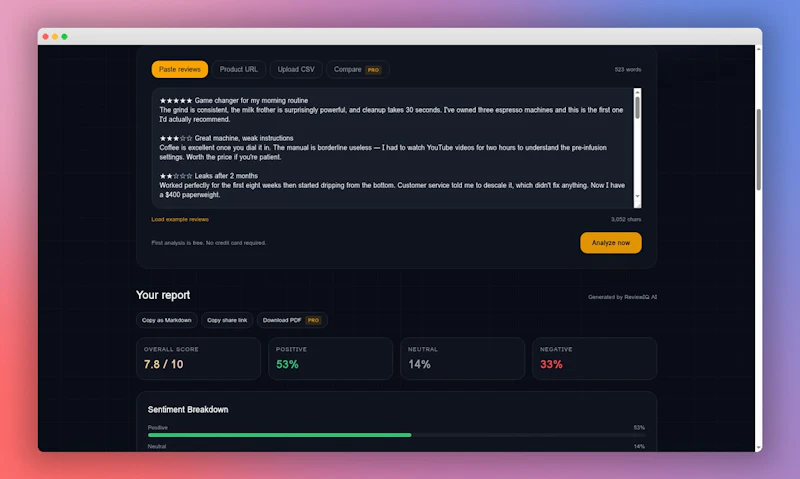Click the Copy share link button

tap(227, 320)
